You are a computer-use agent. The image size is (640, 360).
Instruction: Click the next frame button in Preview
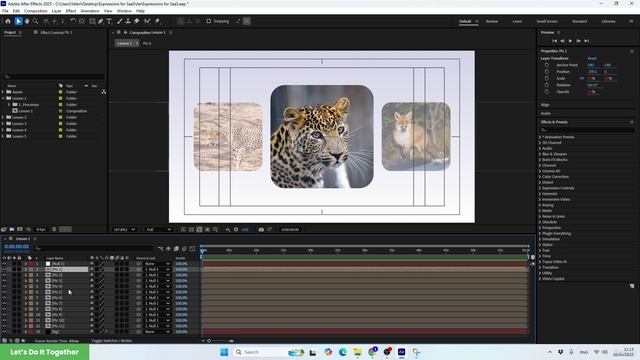pos(578,41)
